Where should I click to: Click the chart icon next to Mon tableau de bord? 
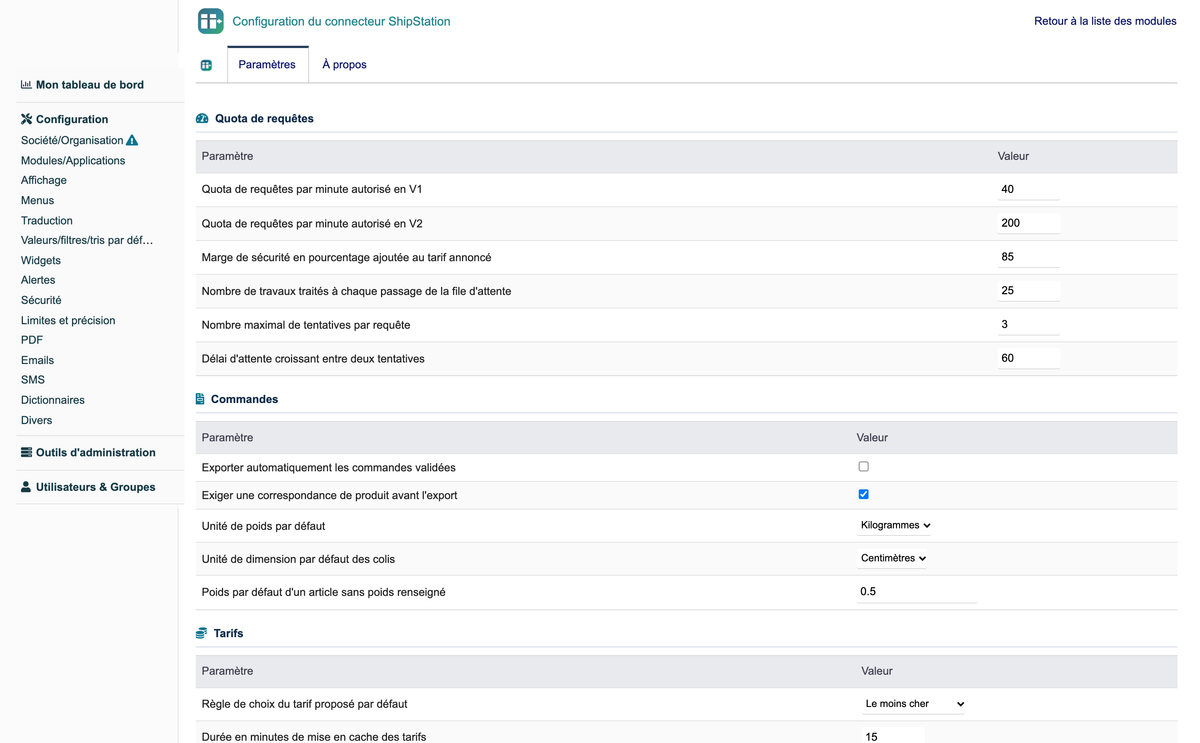tap(26, 85)
